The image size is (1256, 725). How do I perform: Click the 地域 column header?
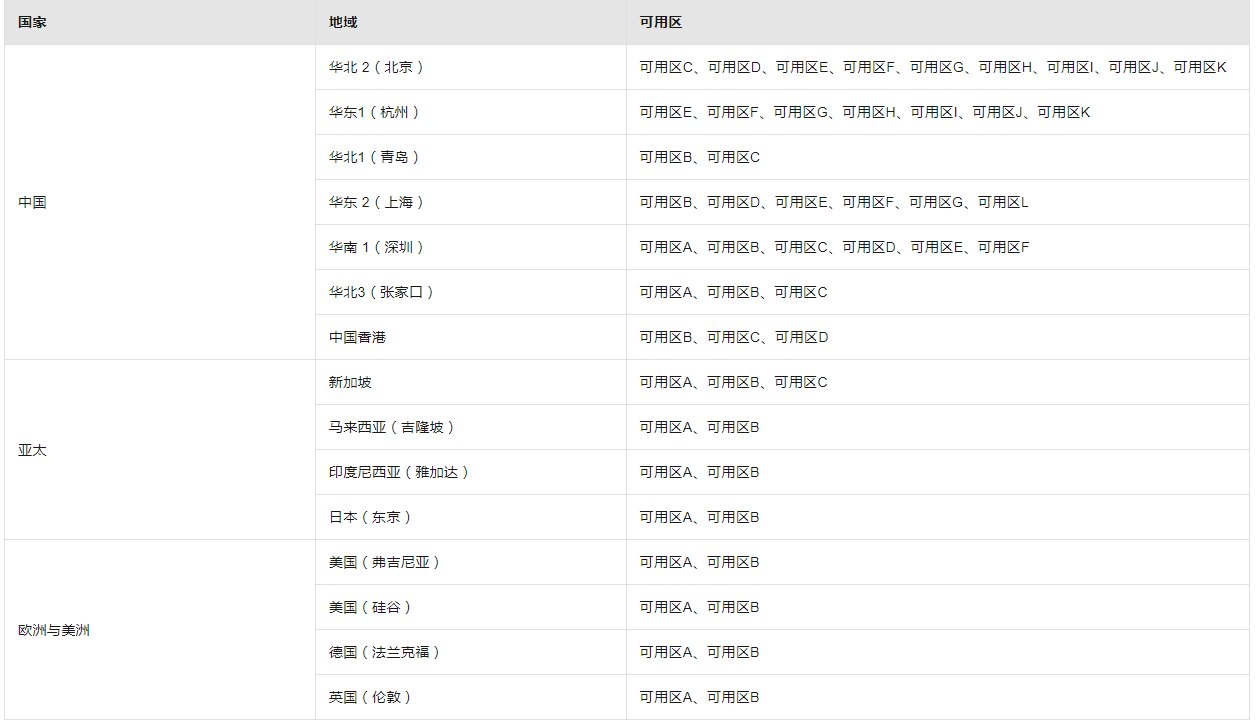(343, 22)
